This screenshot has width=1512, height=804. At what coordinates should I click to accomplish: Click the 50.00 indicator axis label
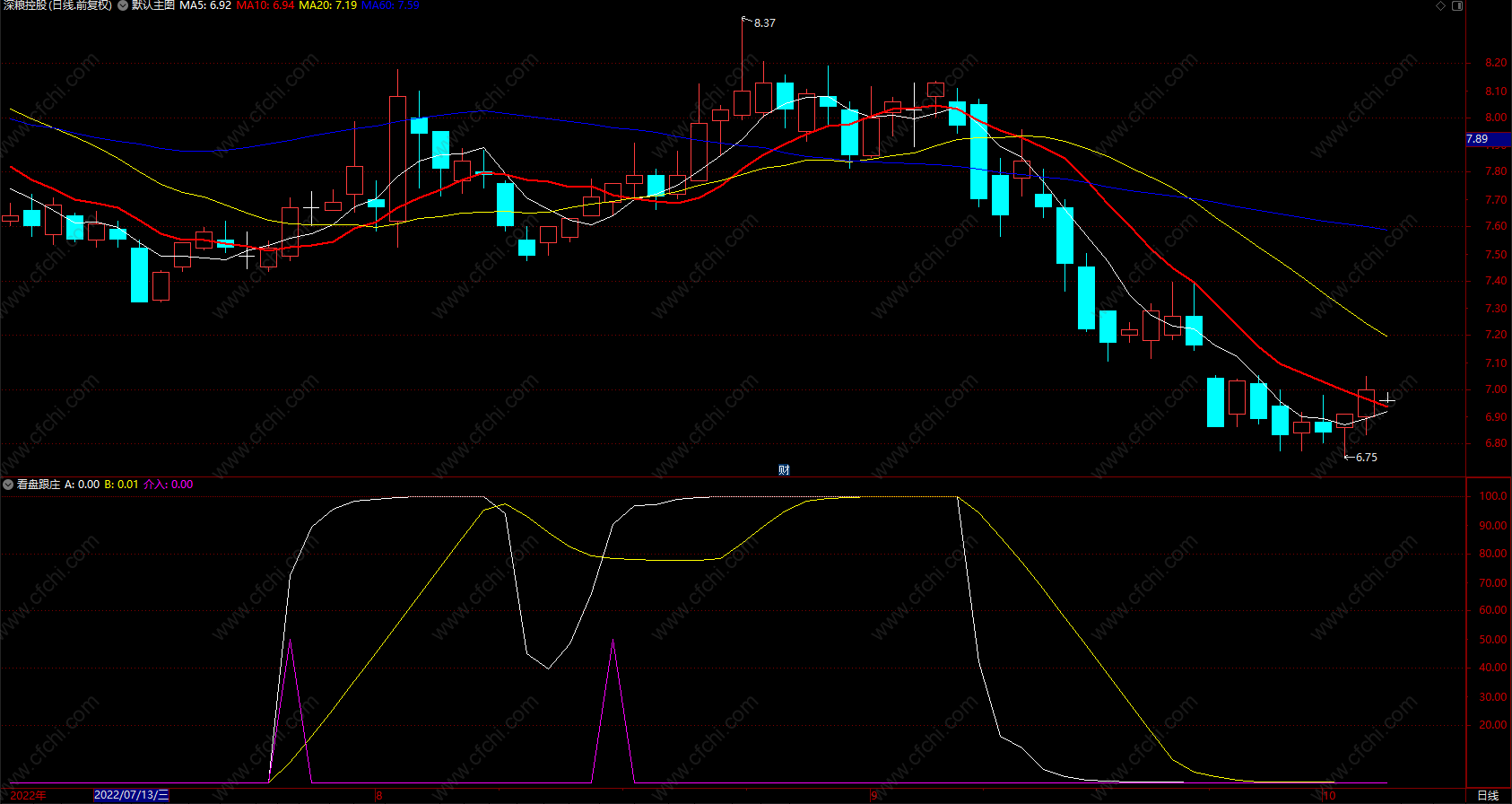(1493, 640)
